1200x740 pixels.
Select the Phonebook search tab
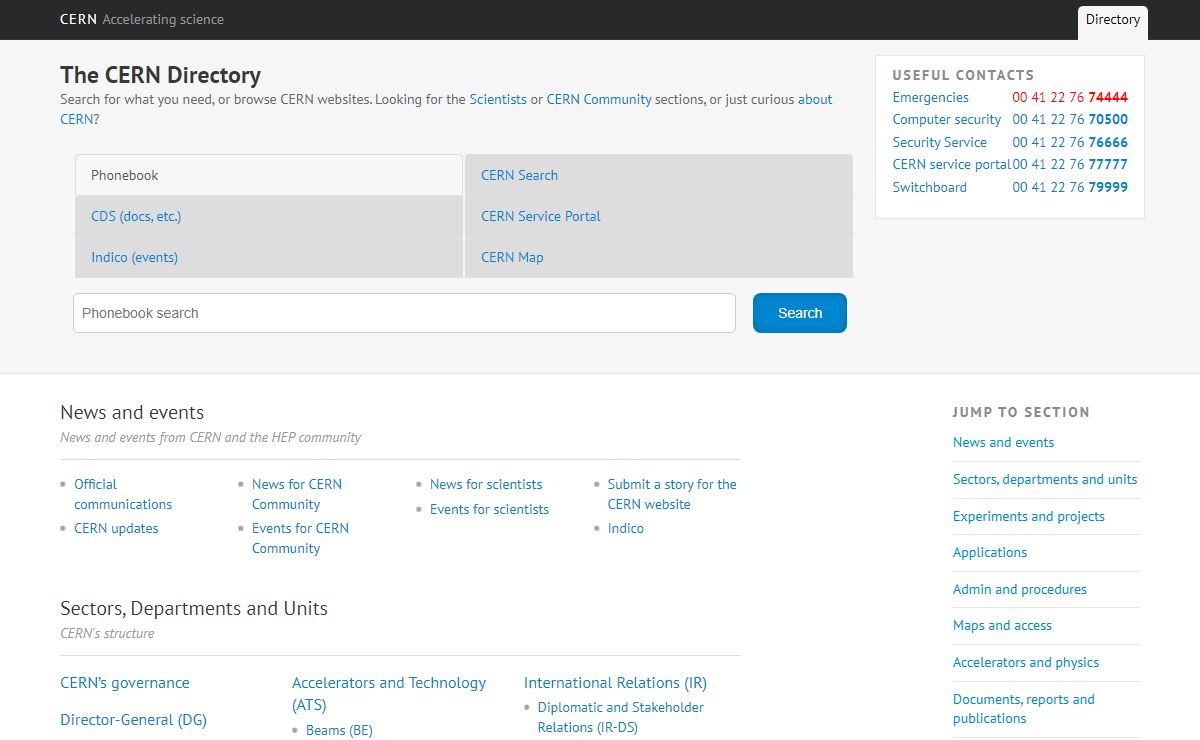268,175
